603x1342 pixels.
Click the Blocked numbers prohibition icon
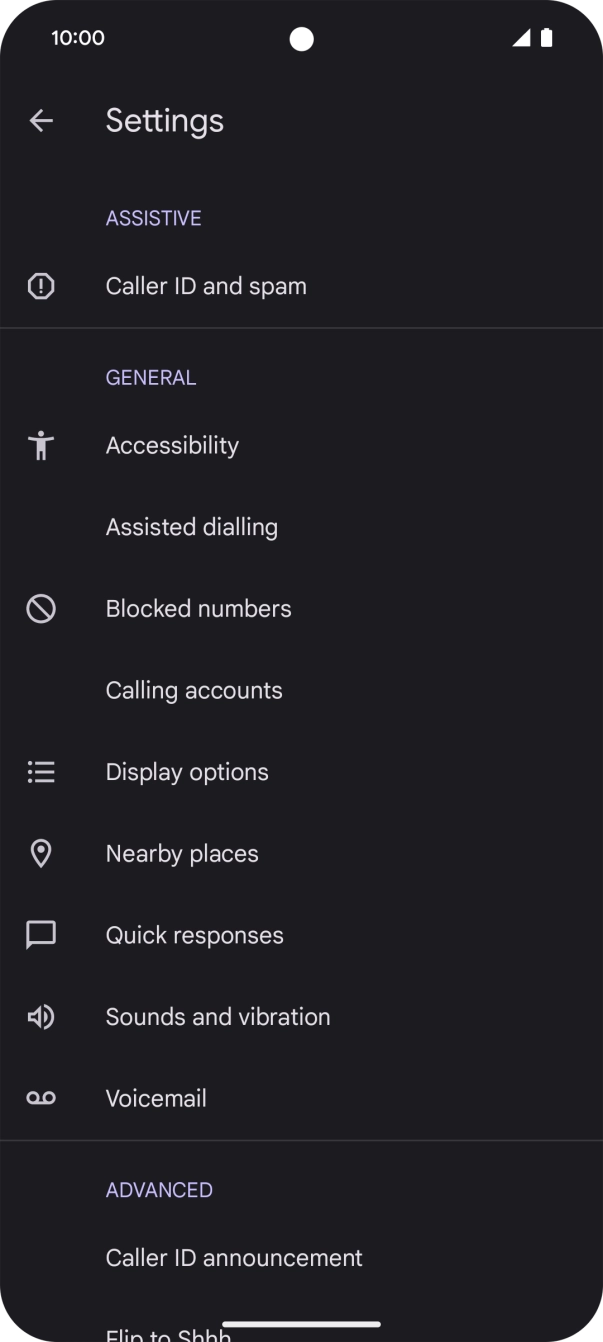coord(40,608)
